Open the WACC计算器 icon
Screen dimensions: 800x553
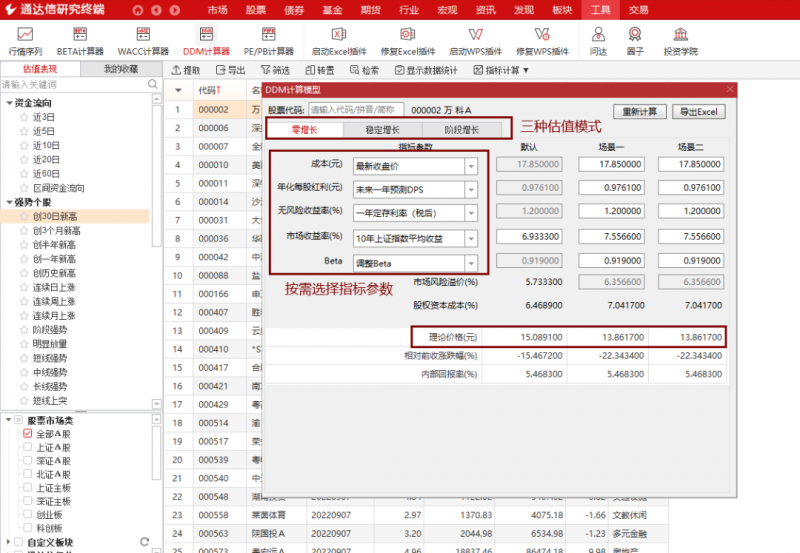click(x=143, y=41)
